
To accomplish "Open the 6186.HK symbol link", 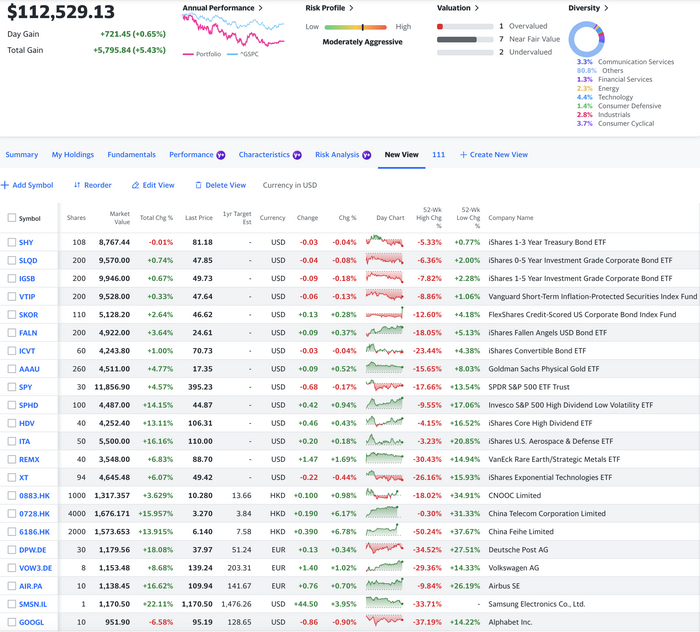I will tap(34, 532).
